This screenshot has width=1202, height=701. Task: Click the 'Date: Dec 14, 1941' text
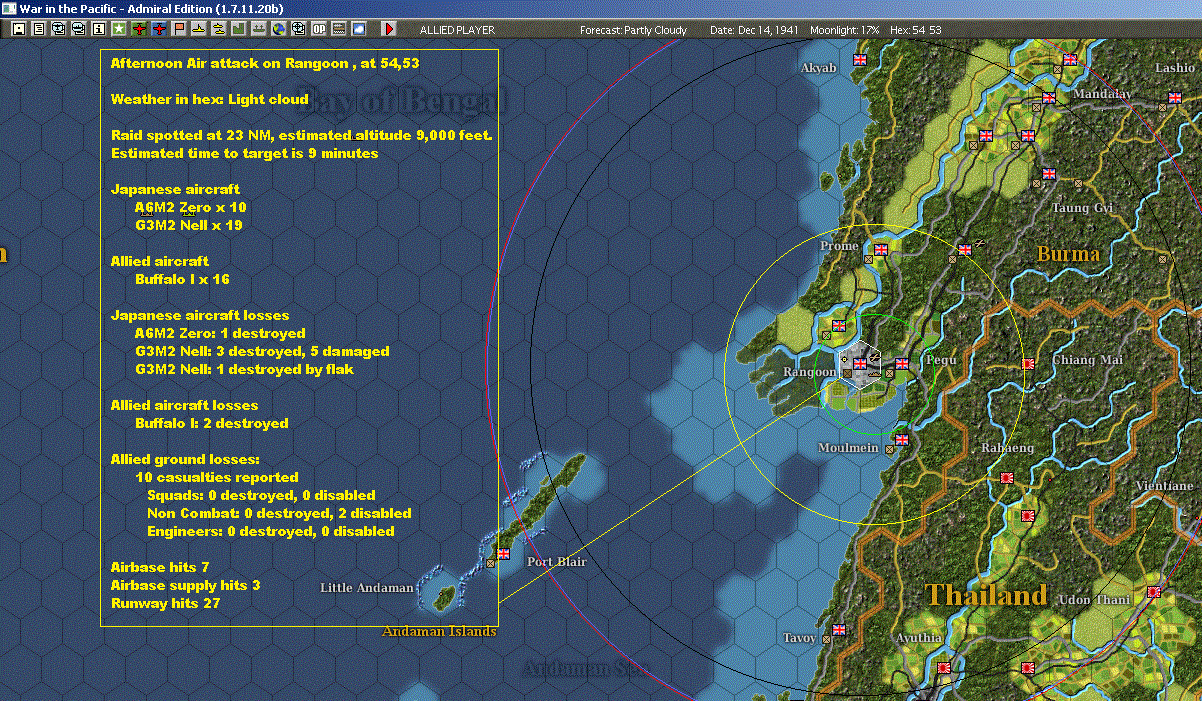pyautogui.click(x=754, y=30)
